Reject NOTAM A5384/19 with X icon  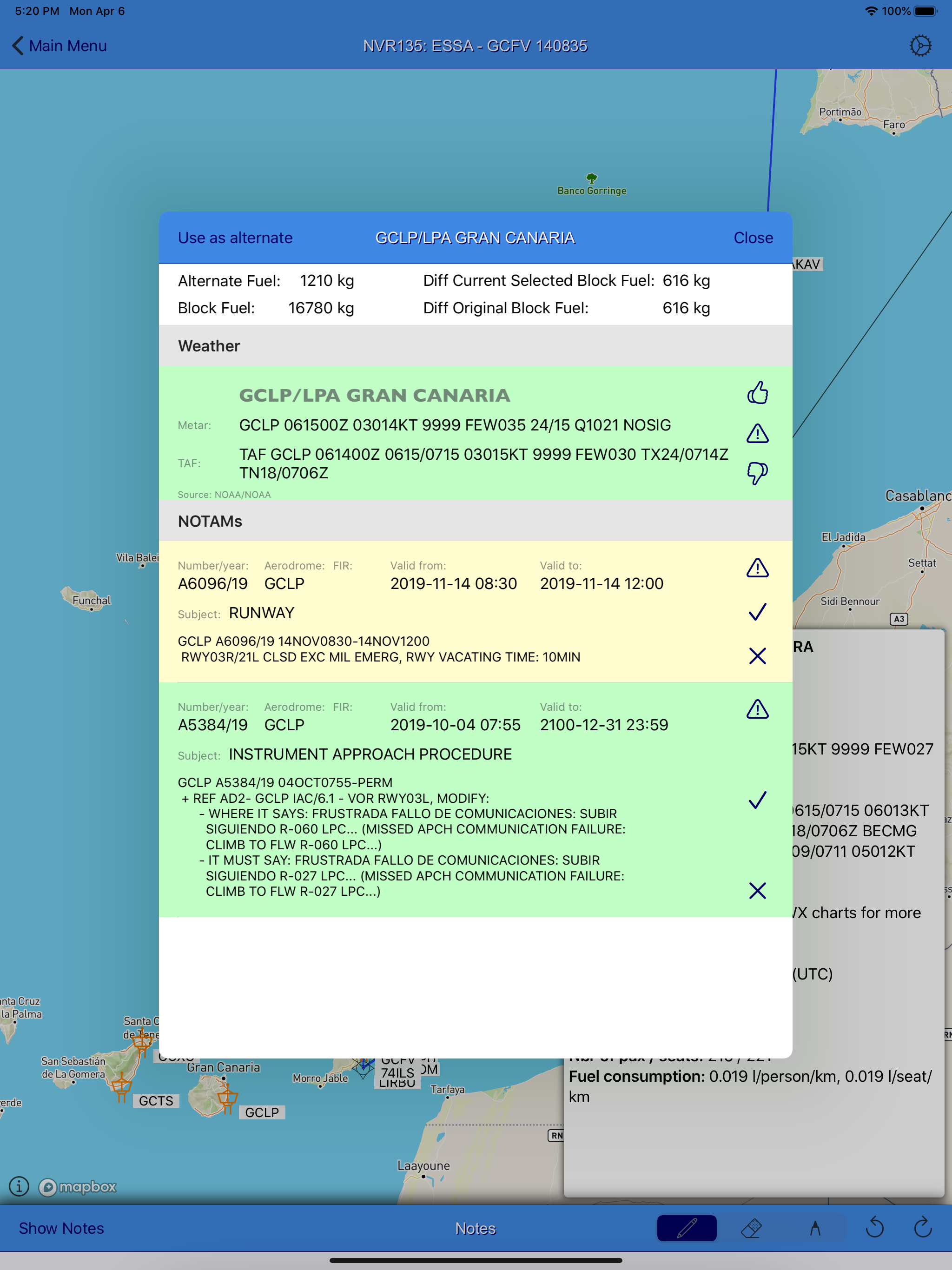tap(757, 891)
